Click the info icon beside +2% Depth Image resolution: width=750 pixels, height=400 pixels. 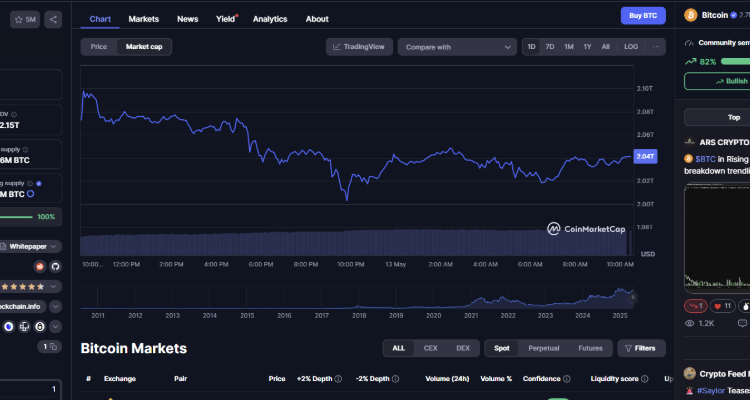pyautogui.click(x=338, y=379)
